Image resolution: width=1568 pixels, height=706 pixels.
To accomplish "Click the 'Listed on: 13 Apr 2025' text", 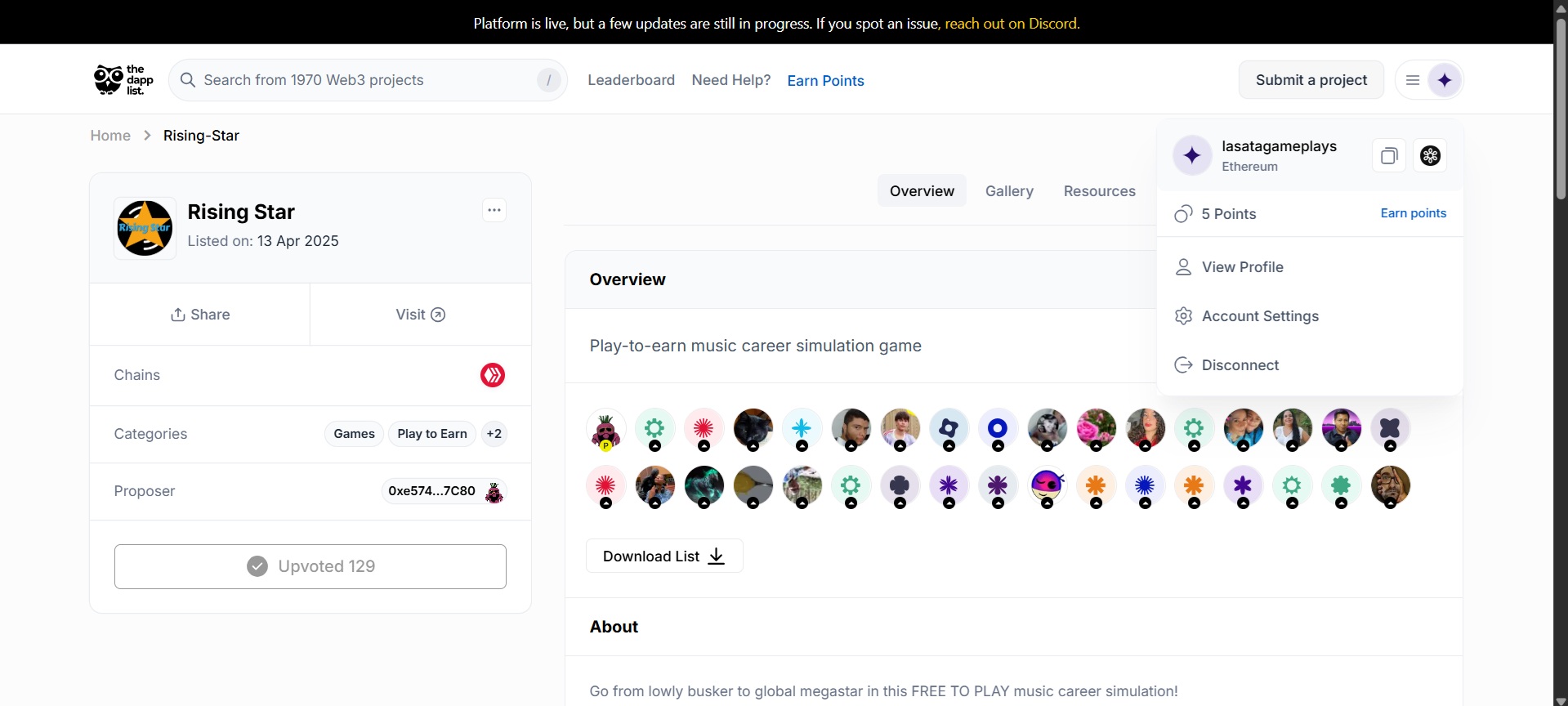I will (x=263, y=241).
